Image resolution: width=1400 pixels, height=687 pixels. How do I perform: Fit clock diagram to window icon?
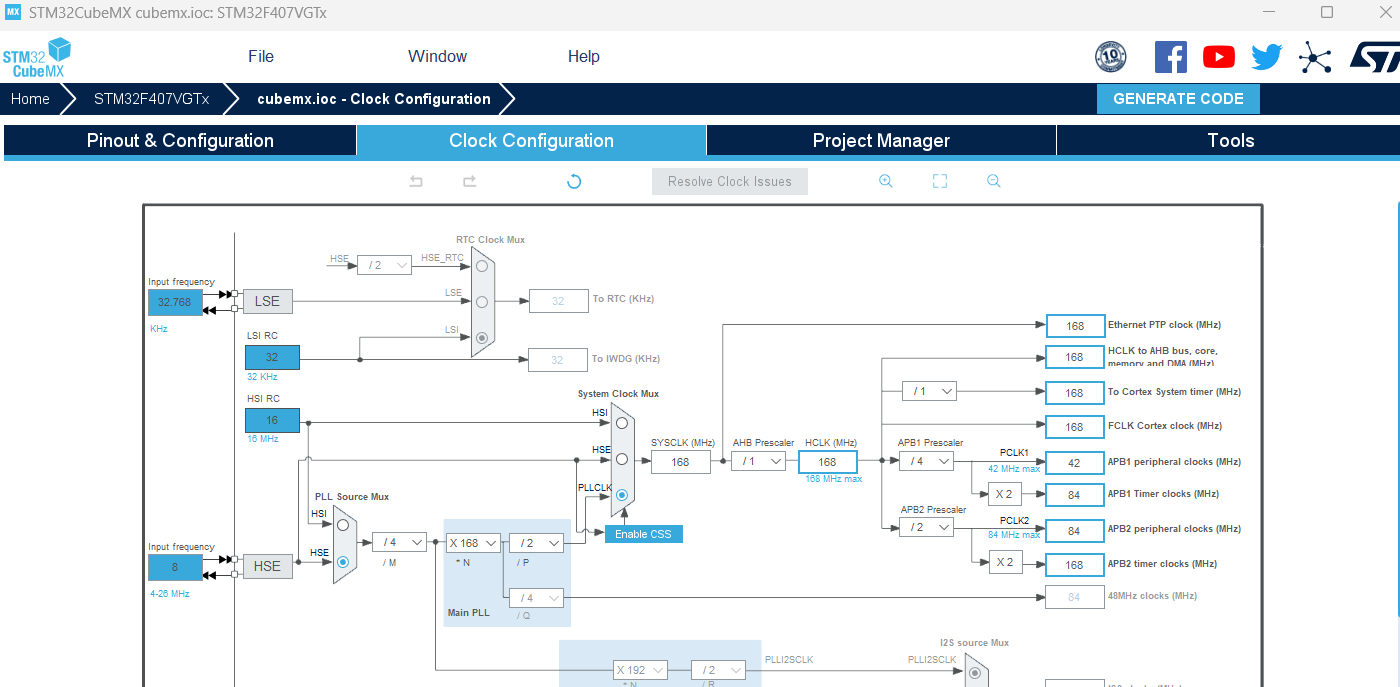(939, 181)
